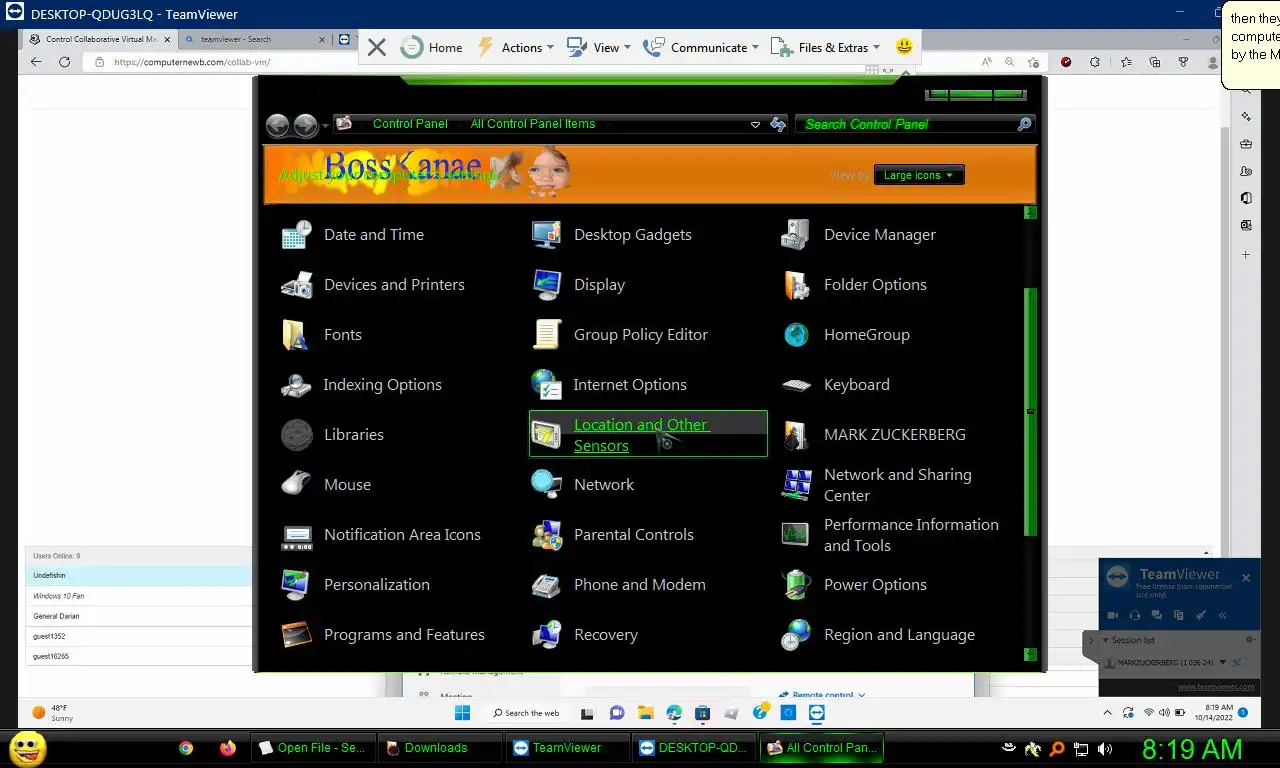Viewport: 1280px width, 768px height.
Task: Open Phone and Modem
Action: pos(618,585)
